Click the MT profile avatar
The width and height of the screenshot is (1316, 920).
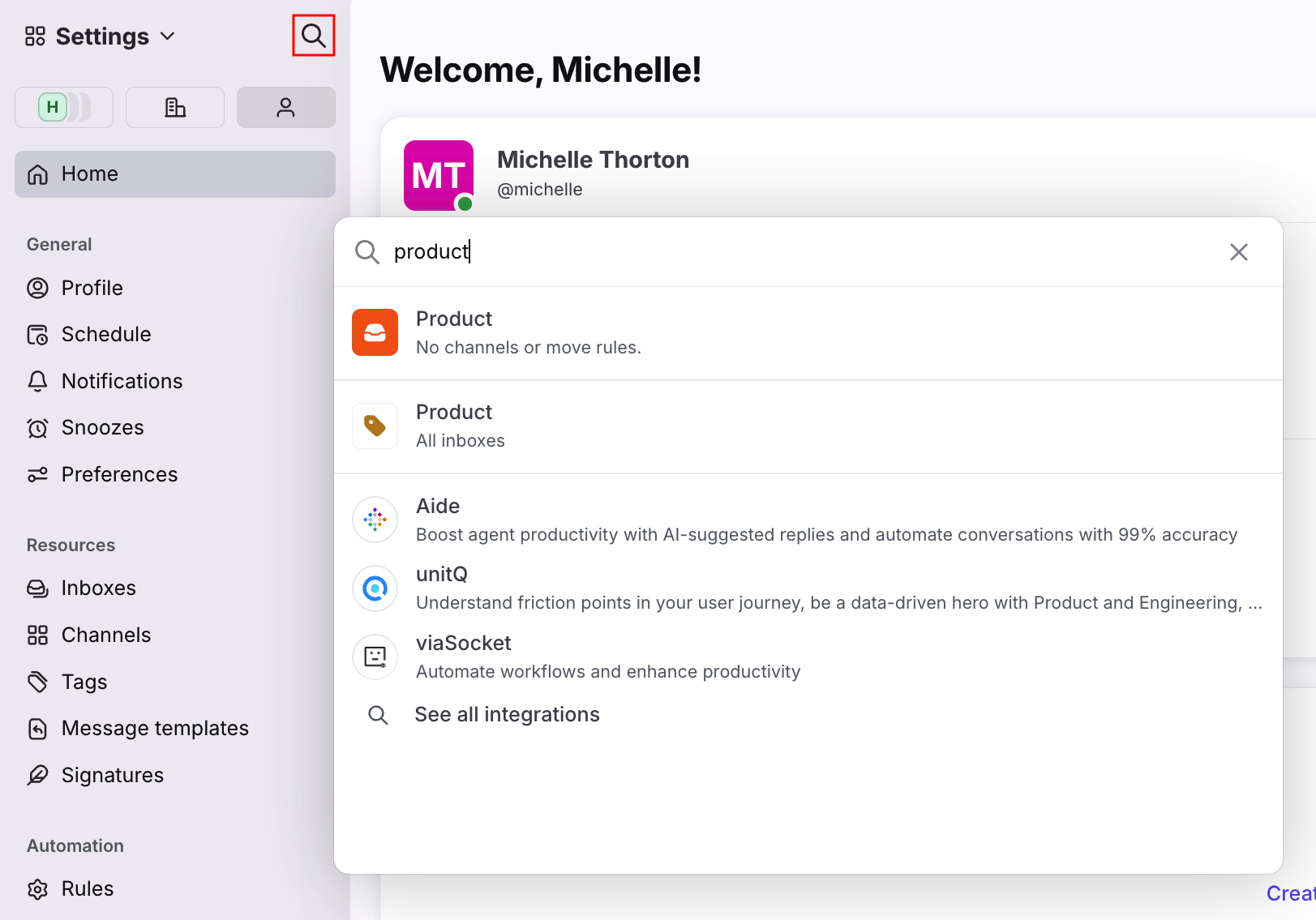pos(439,175)
